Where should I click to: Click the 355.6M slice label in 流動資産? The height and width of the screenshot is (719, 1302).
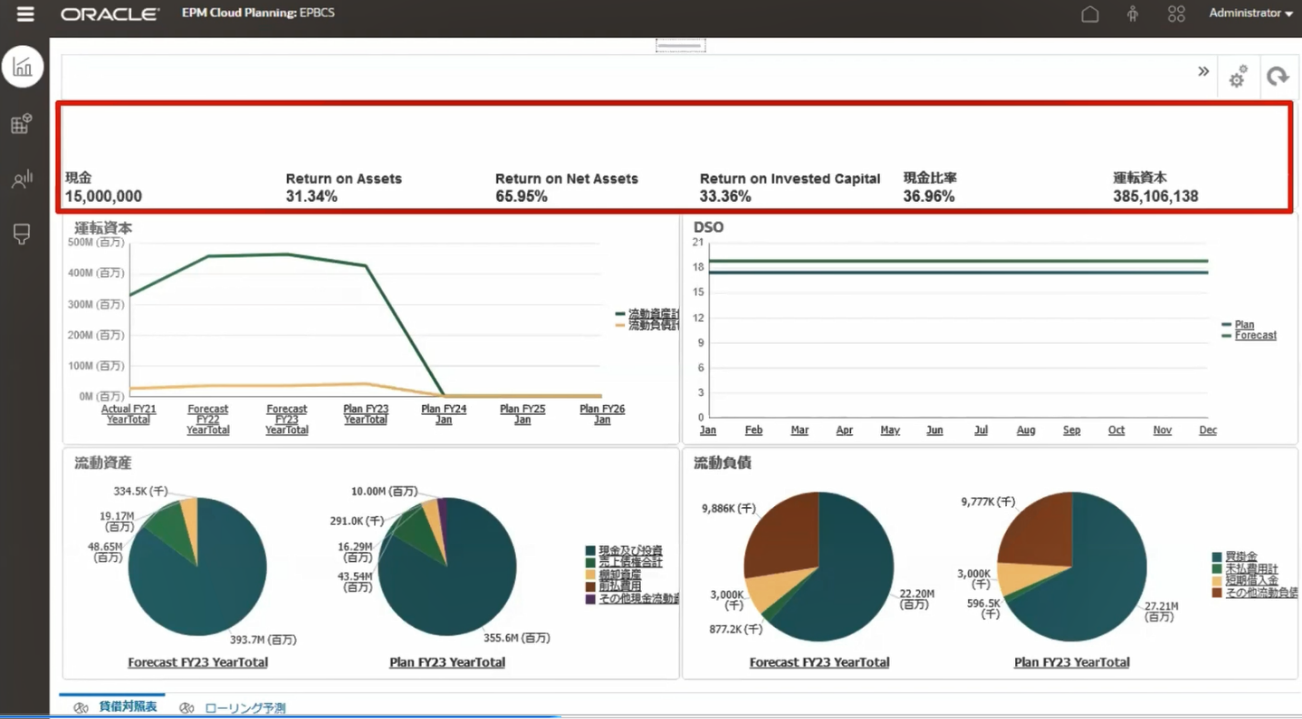[x=516, y=638]
